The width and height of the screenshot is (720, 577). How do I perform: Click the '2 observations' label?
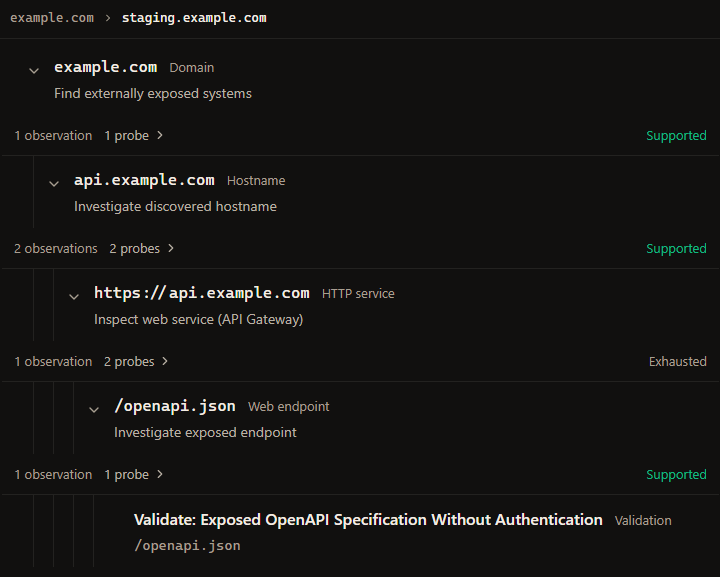click(56, 248)
